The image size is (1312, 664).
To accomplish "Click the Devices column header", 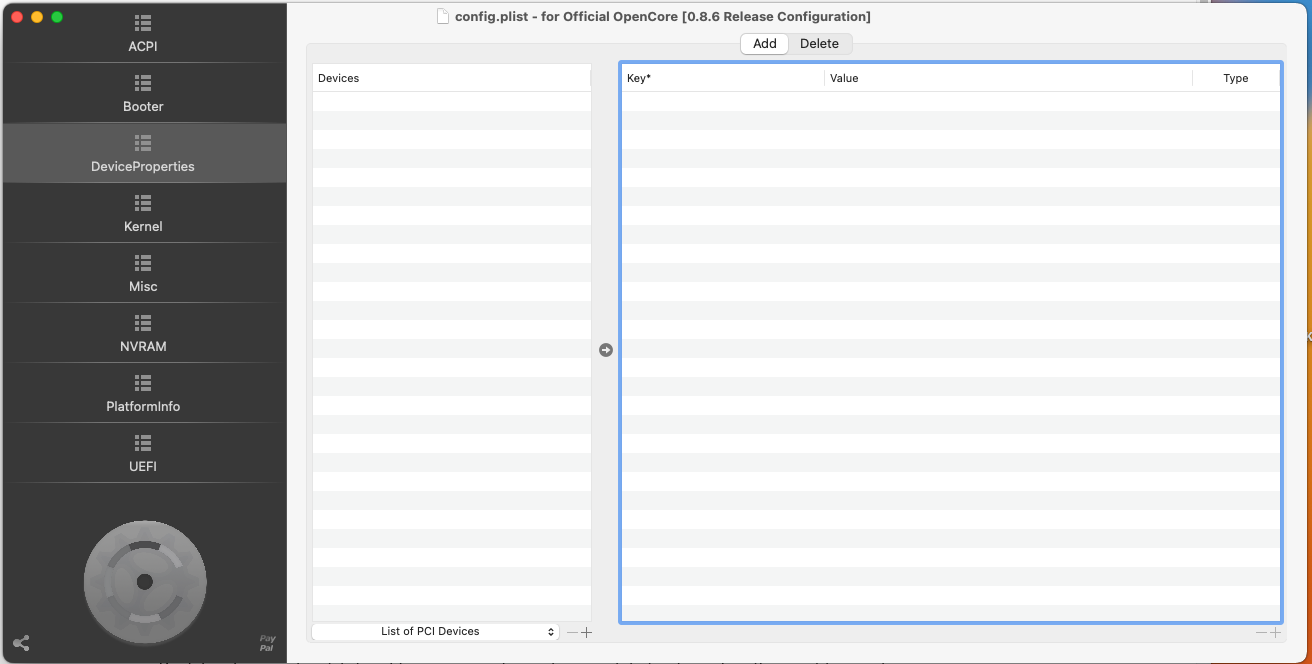I will pos(450,78).
